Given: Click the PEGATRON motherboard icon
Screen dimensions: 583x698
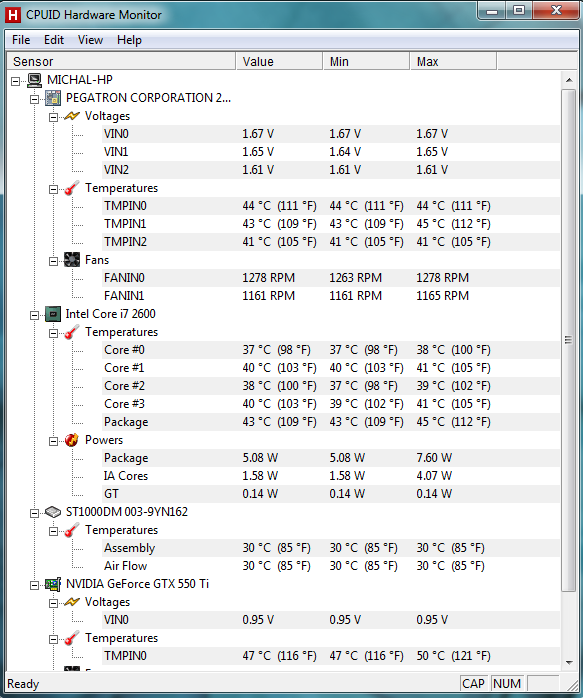Looking at the screenshot, I should pos(53,98).
